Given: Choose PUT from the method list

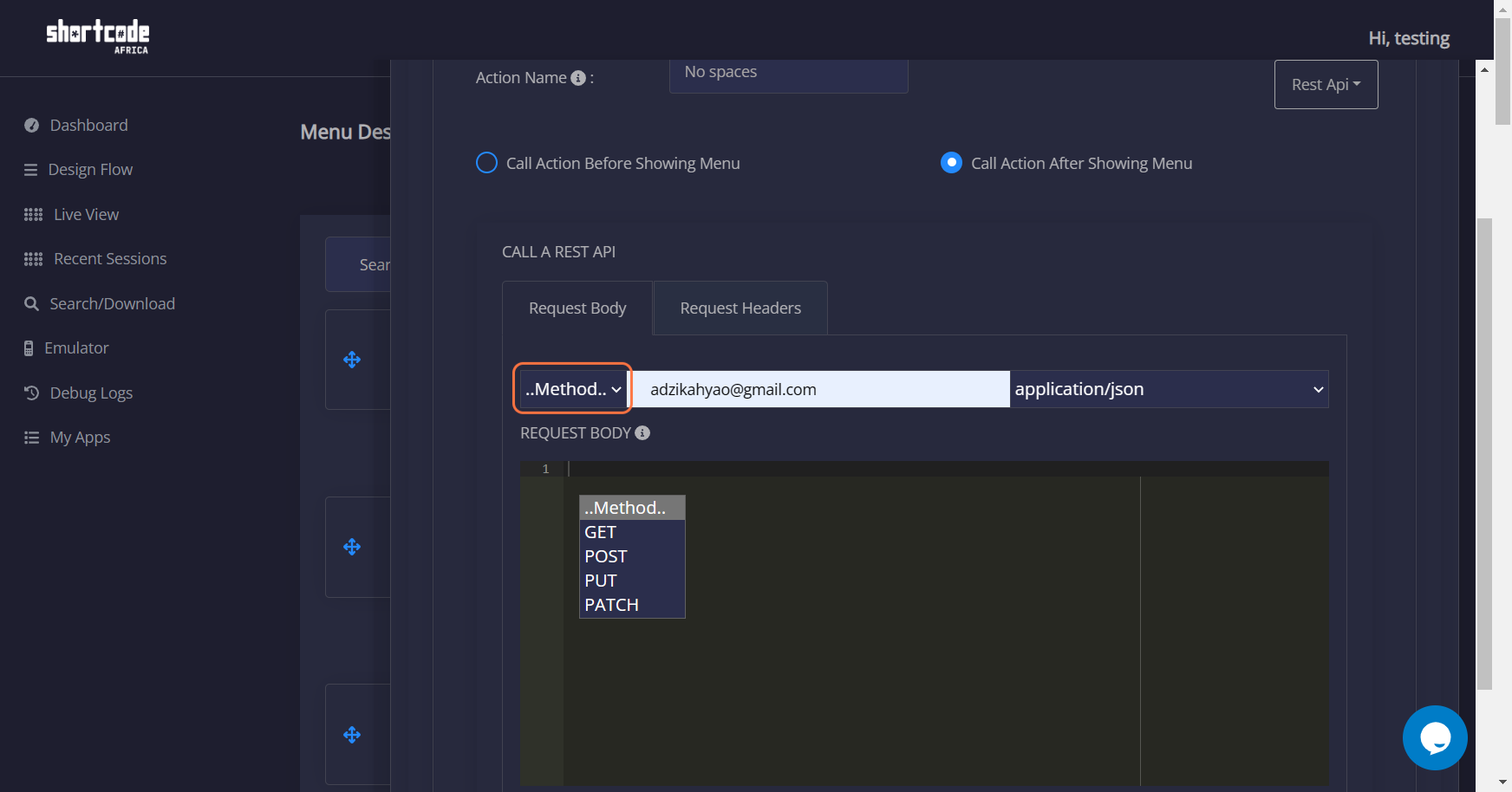Looking at the screenshot, I should 632,581.
